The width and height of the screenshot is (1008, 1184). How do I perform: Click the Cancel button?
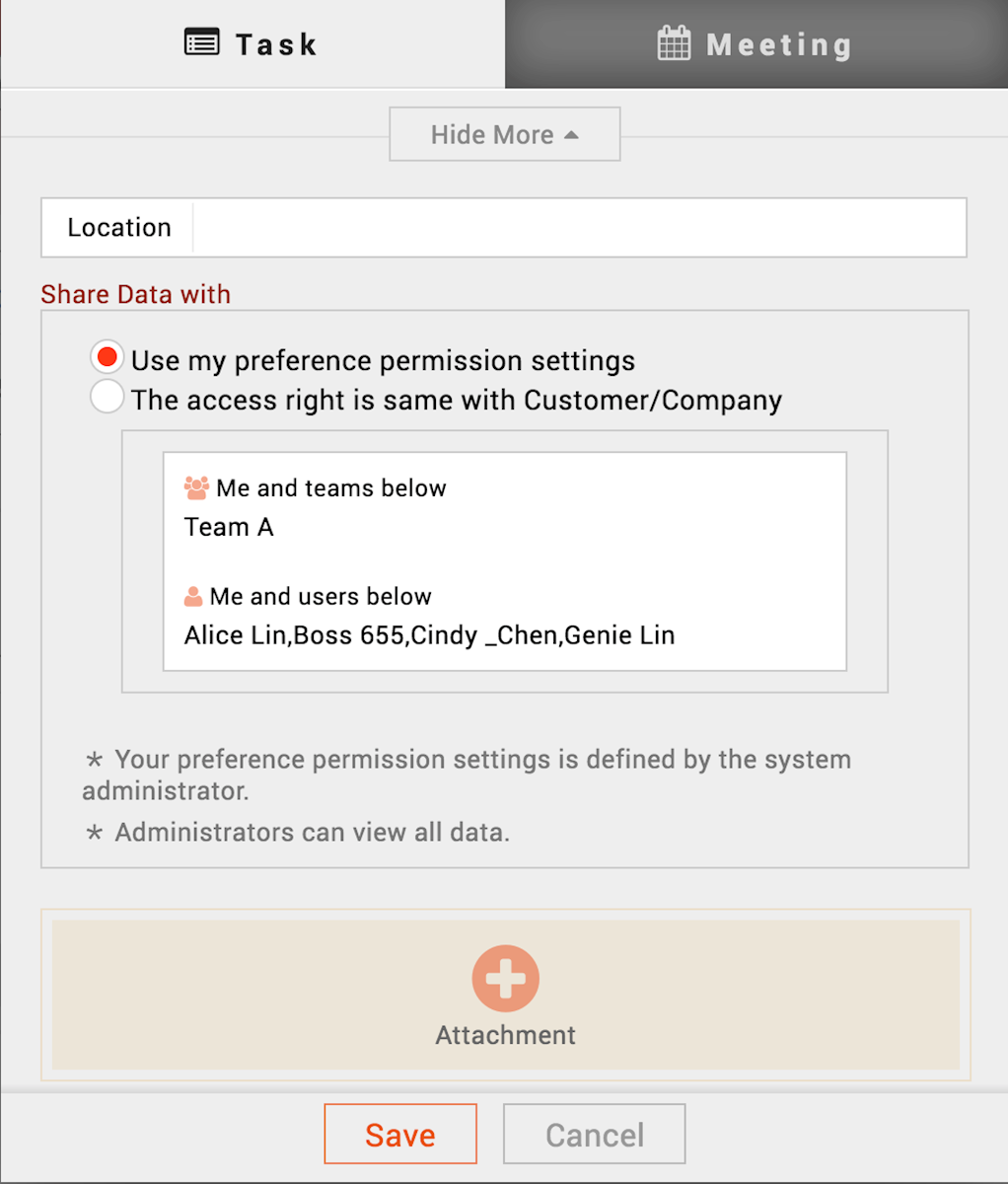pos(595,1134)
